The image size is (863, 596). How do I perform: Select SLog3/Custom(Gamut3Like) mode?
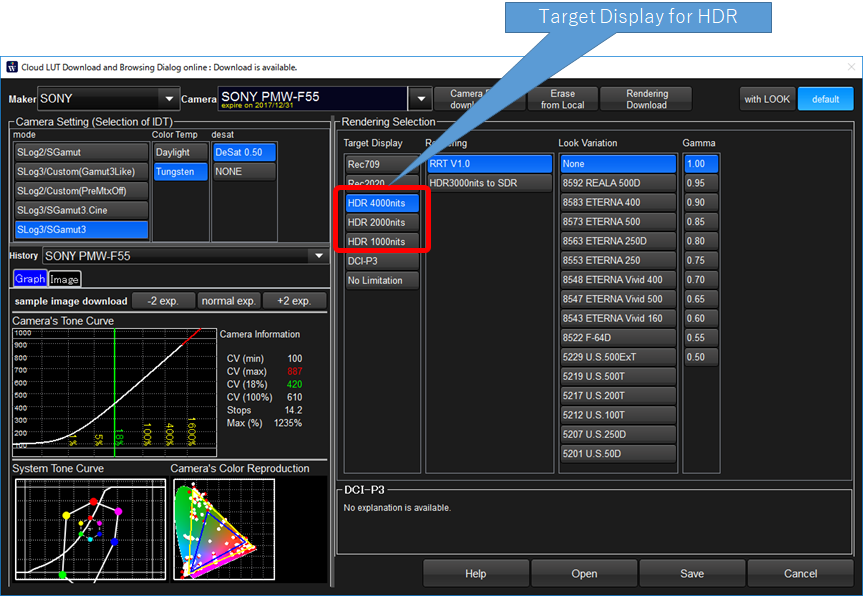[x=81, y=172]
